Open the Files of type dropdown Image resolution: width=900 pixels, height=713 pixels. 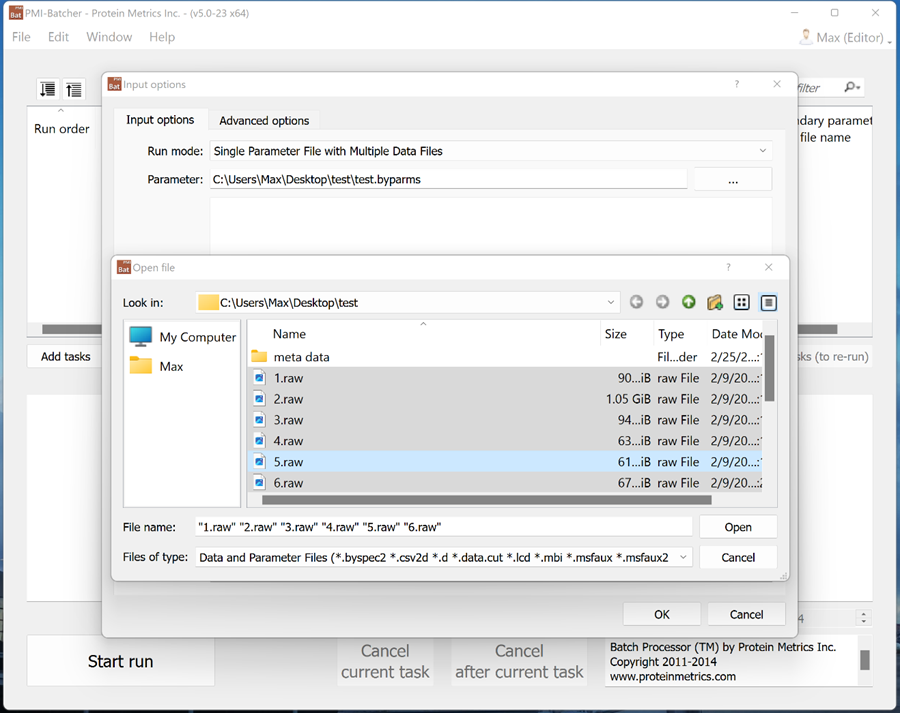click(683, 557)
